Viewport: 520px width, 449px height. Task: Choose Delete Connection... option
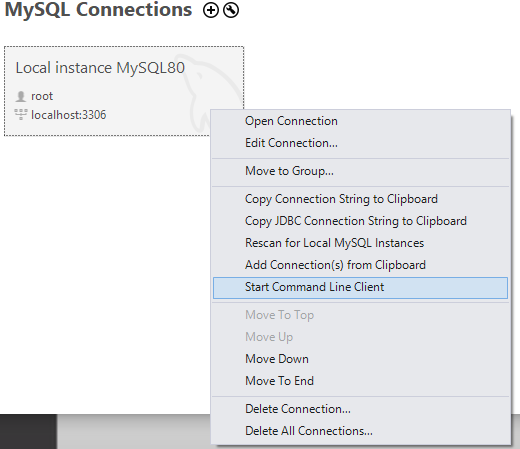pyautogui.click(x=360, y=409)
